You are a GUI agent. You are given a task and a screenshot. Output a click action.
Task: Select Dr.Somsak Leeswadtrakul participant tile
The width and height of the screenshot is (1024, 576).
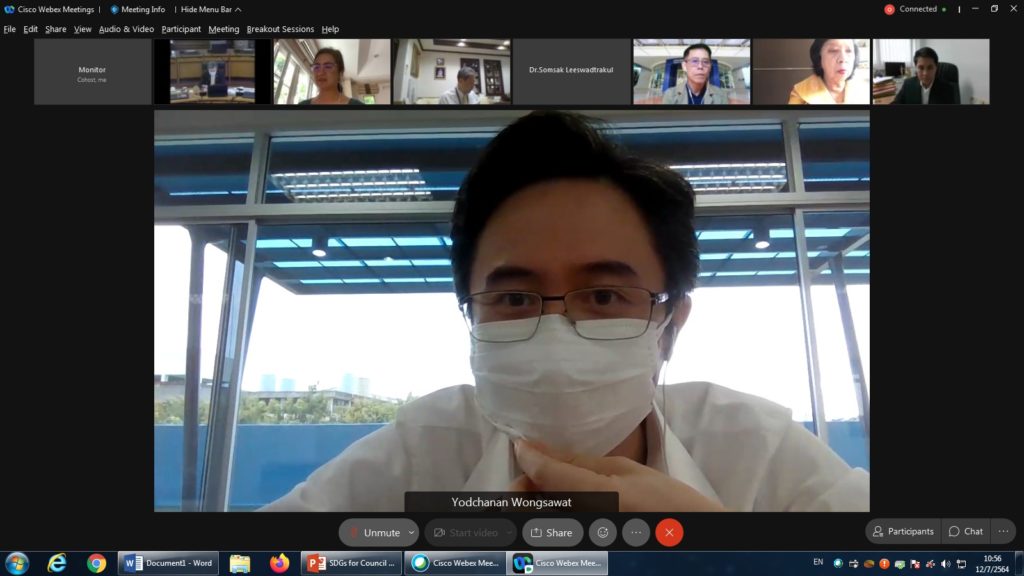pos(572,71)
